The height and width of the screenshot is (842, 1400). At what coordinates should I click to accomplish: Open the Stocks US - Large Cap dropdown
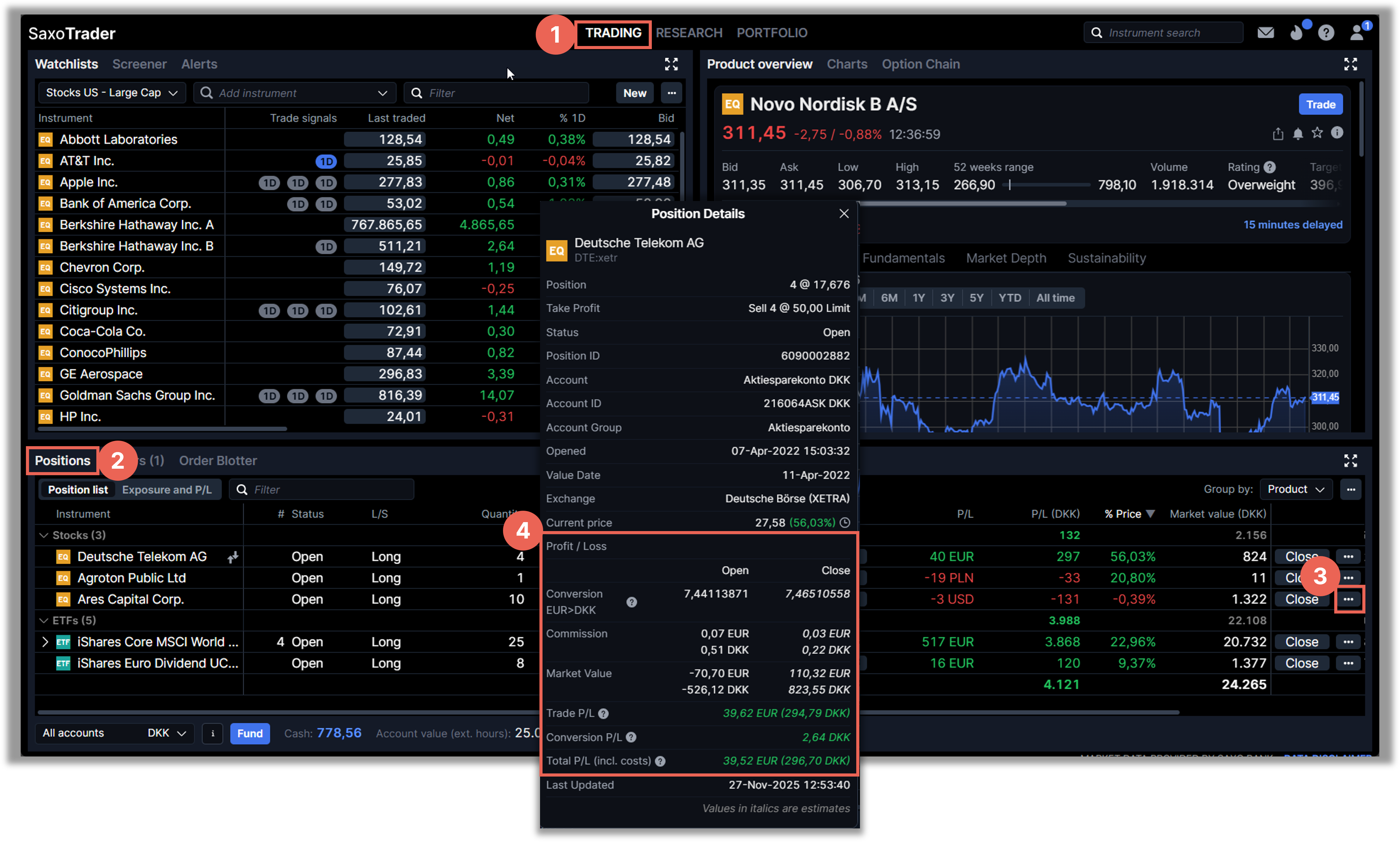[x=112, y=93]
